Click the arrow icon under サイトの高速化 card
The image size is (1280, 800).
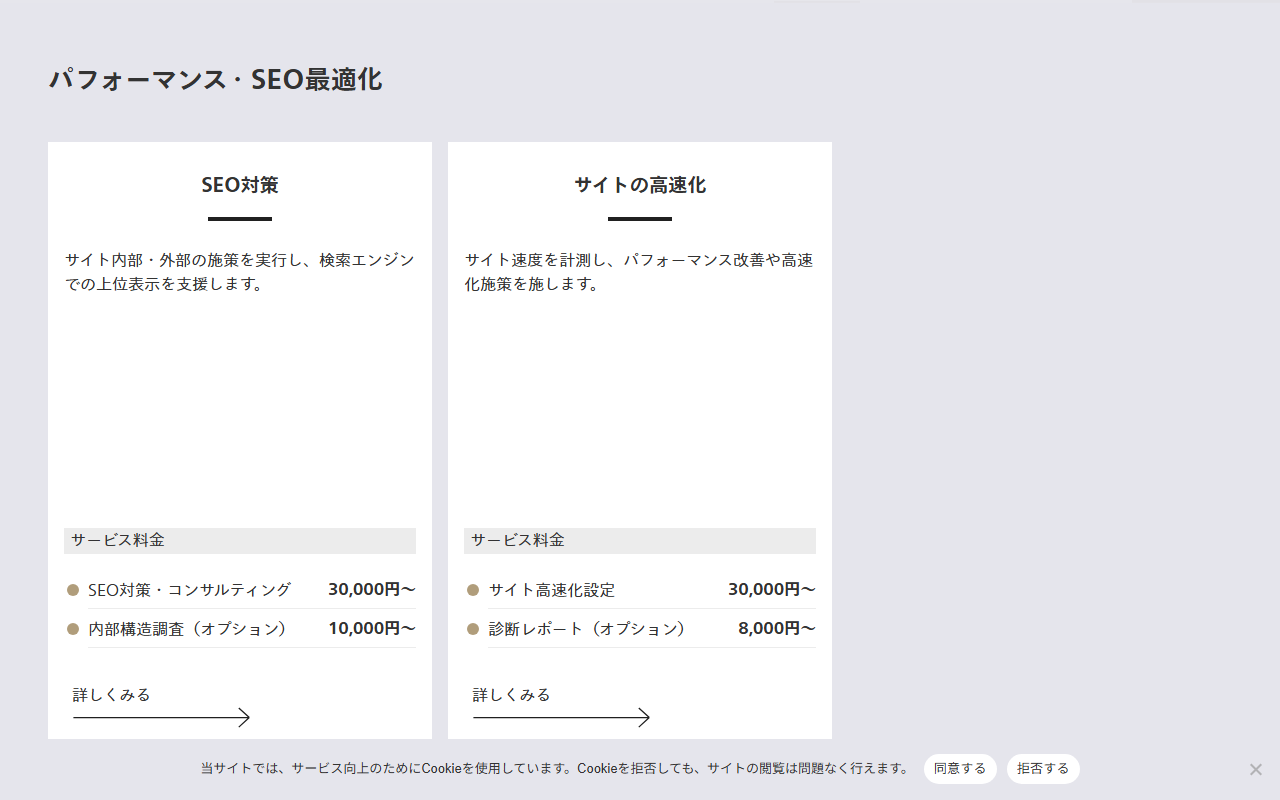(561, 716)
